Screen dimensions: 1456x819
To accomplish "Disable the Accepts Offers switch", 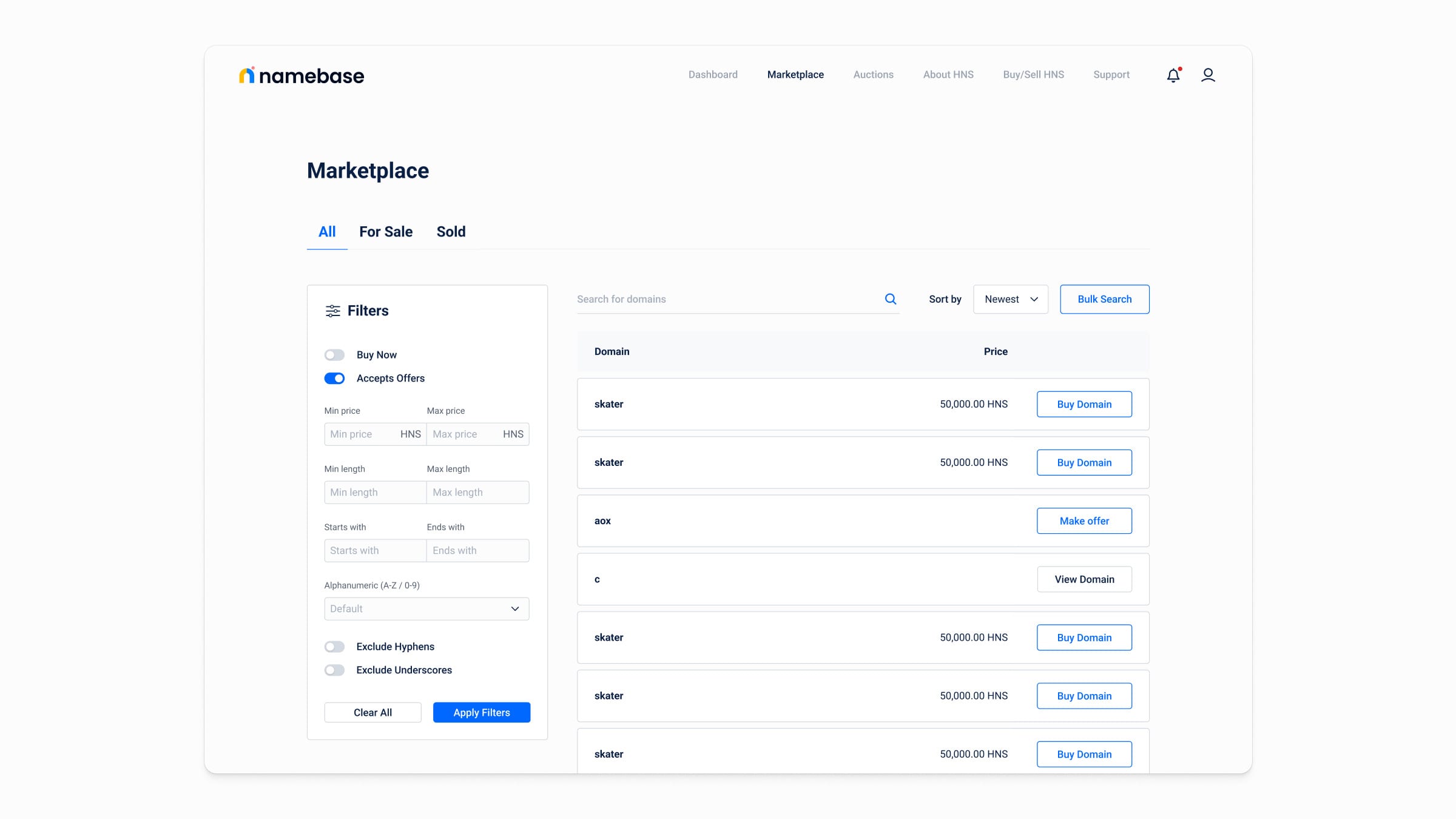I will (334, 379).
